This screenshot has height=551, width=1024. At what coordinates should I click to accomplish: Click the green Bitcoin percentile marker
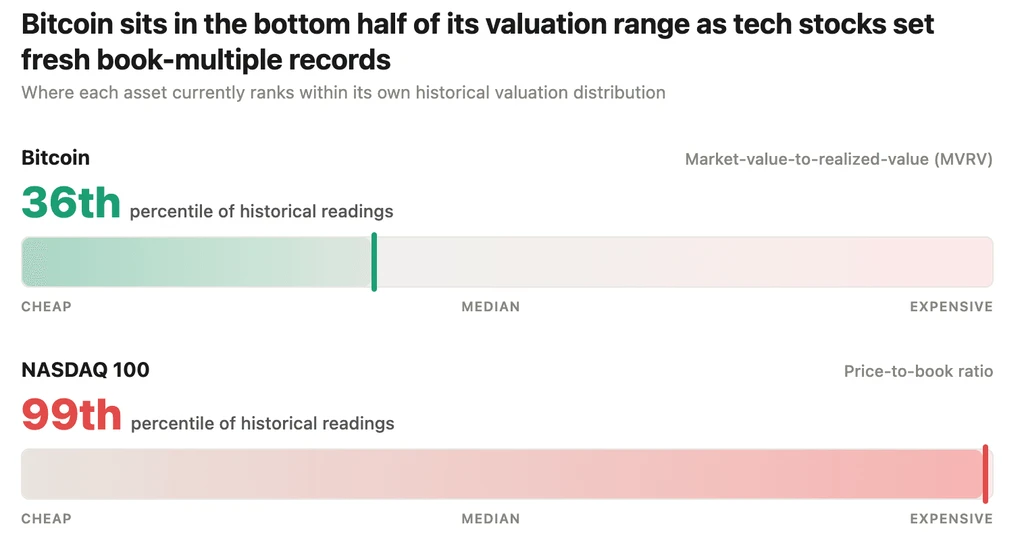[374, 262]
